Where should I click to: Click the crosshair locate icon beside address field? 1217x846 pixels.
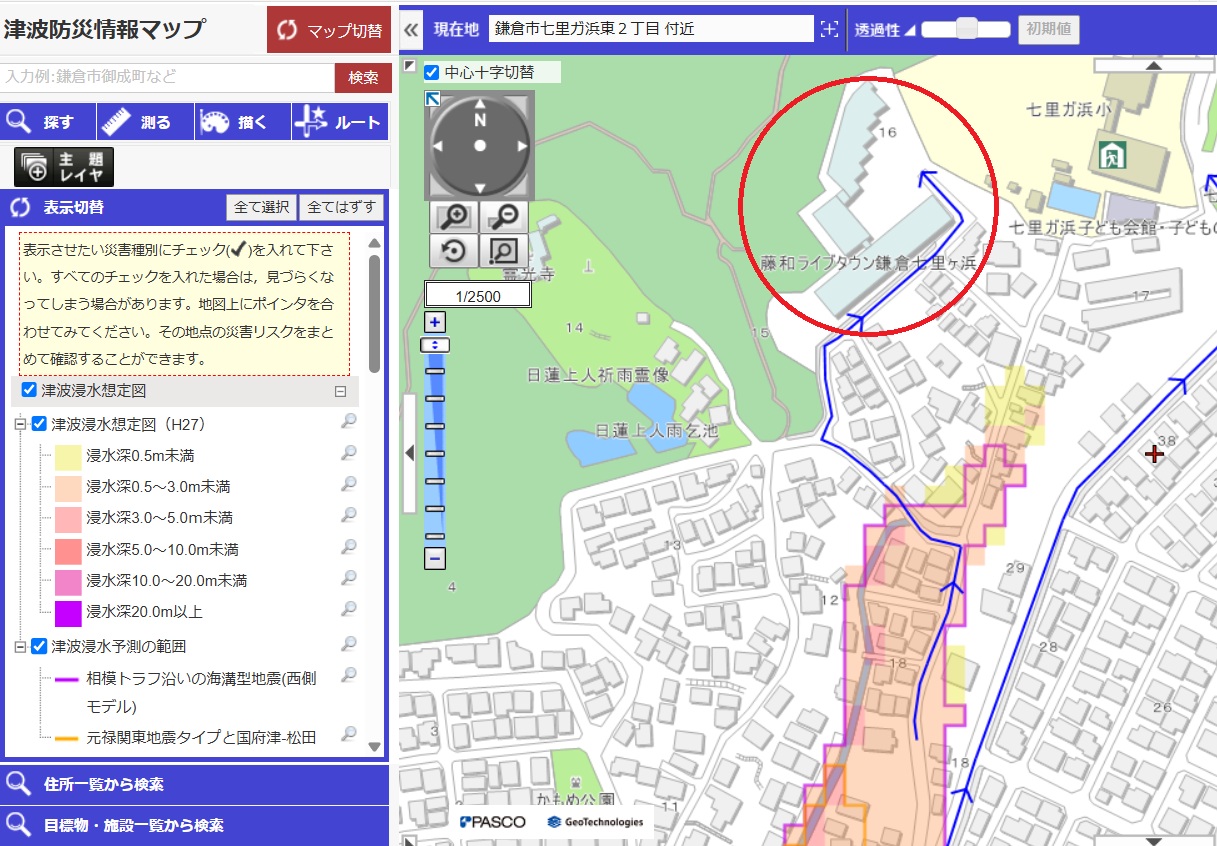click(x=829, y=30)
